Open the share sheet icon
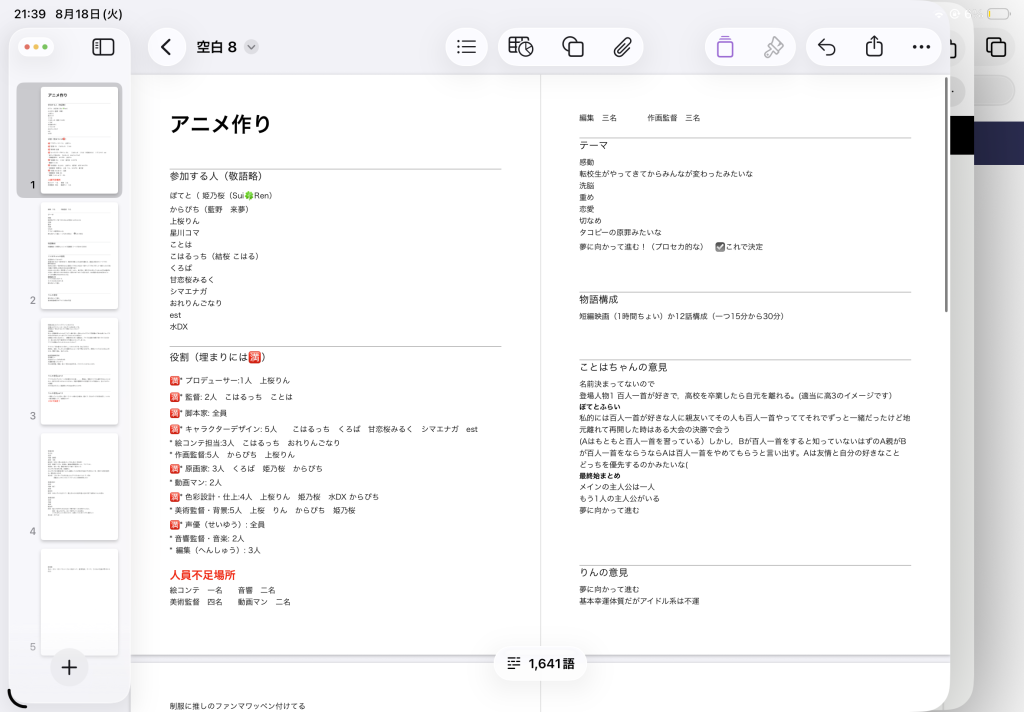This screenshot has width=1024, height=712. coord(874,46)
